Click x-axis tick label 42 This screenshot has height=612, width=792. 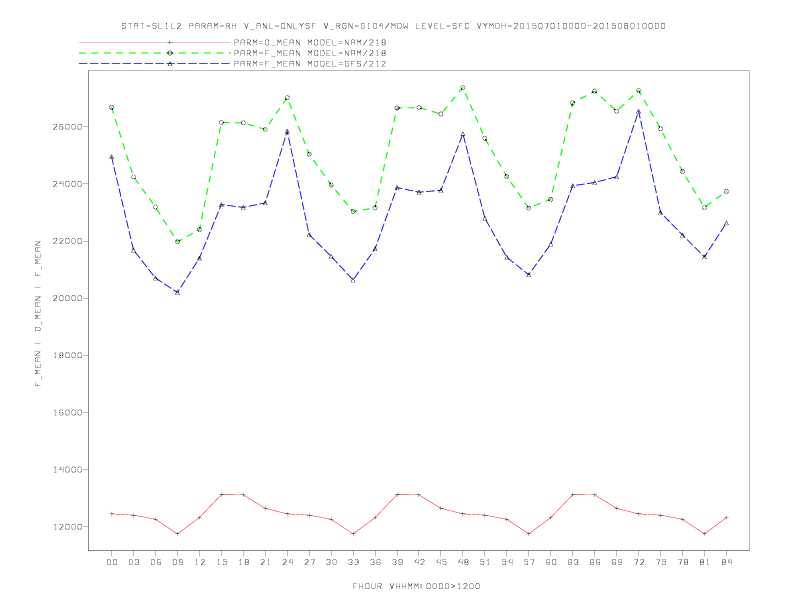click(419, 562)
